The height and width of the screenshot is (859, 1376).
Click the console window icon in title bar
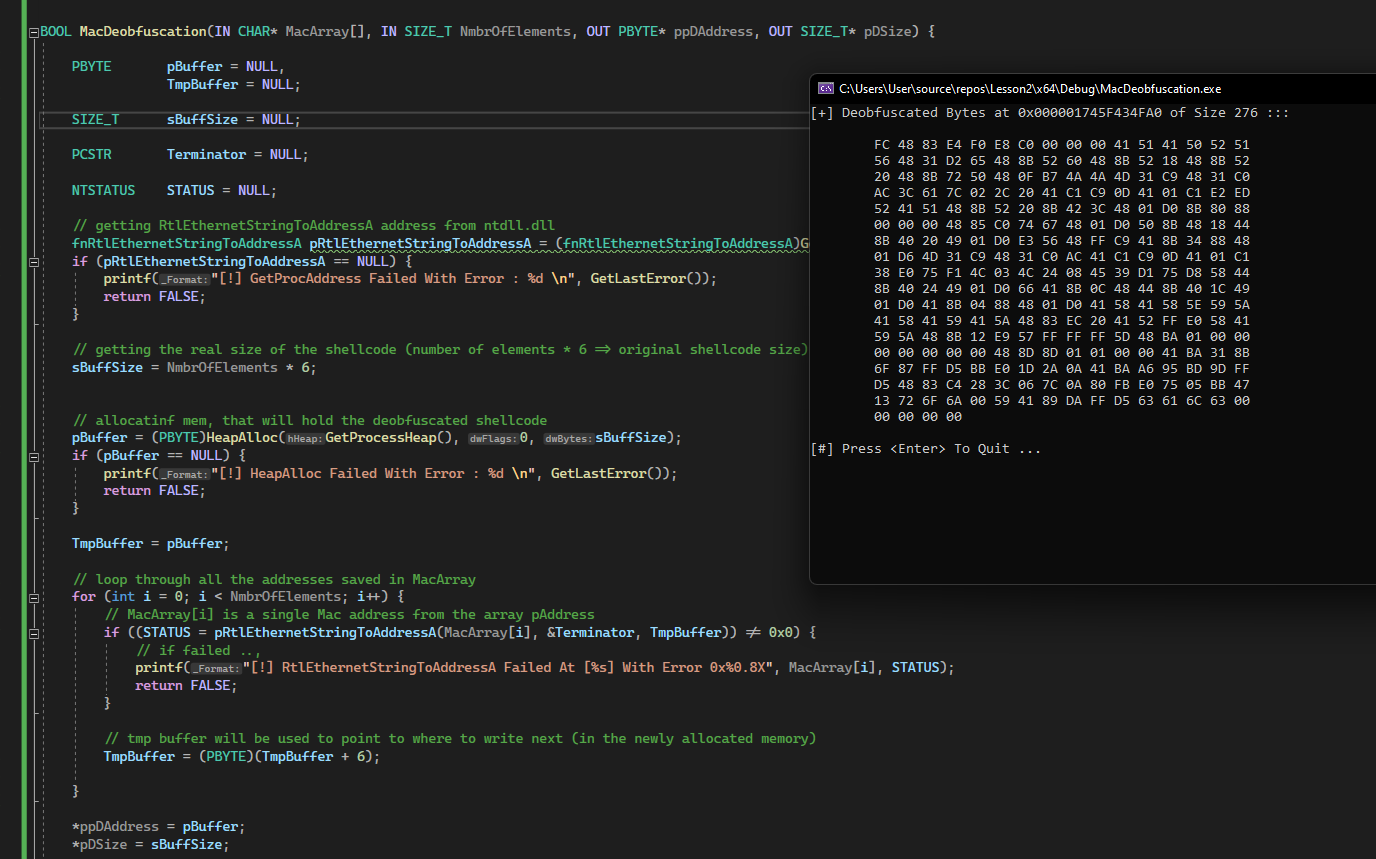[826, 88]
